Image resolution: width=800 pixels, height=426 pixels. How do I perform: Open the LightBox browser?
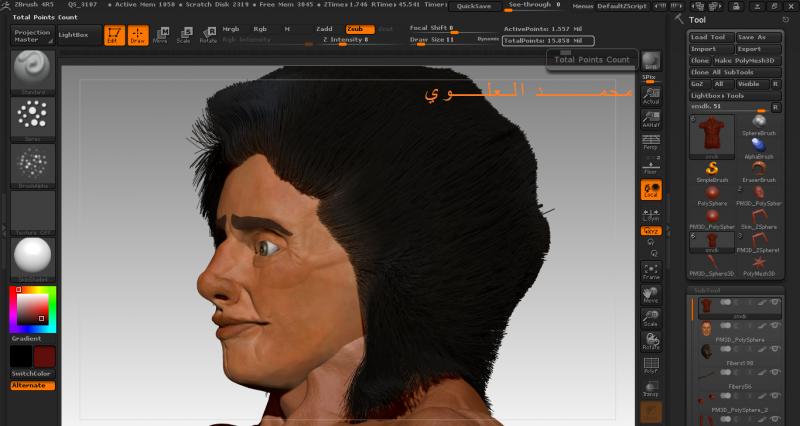79,35
